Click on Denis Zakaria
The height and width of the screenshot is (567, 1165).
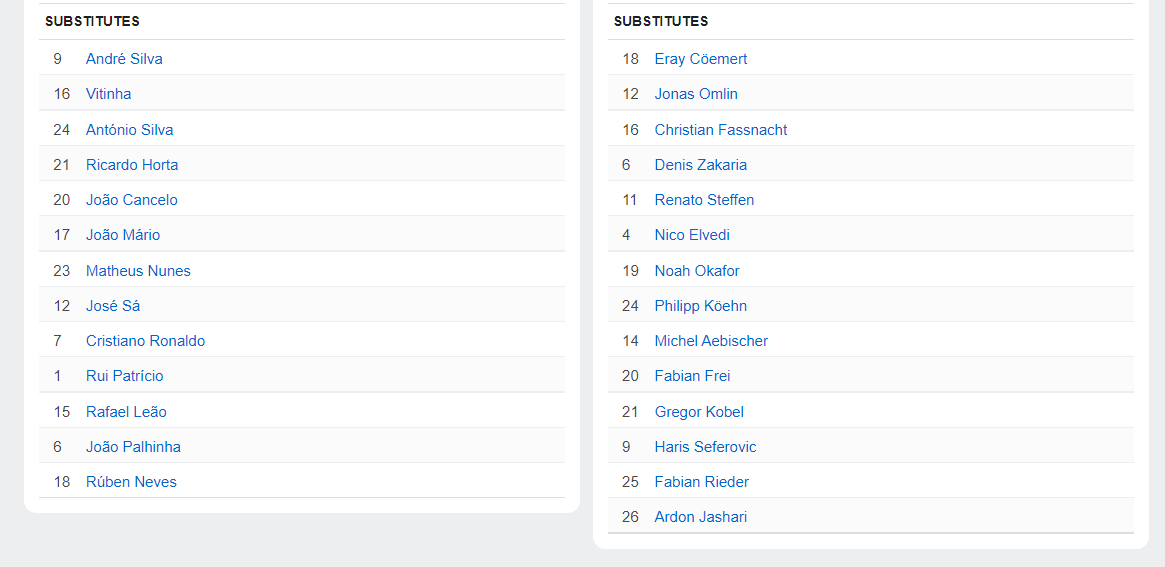point(700,165)
